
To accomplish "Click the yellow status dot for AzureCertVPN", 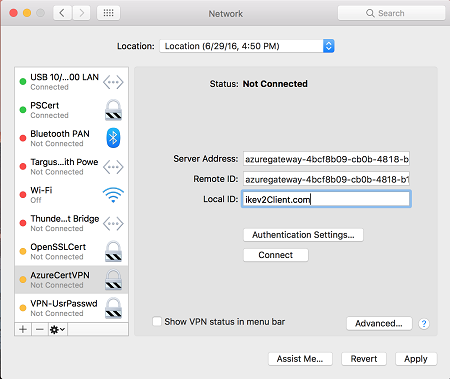I will pyautogui.click(x=23, y=280).
